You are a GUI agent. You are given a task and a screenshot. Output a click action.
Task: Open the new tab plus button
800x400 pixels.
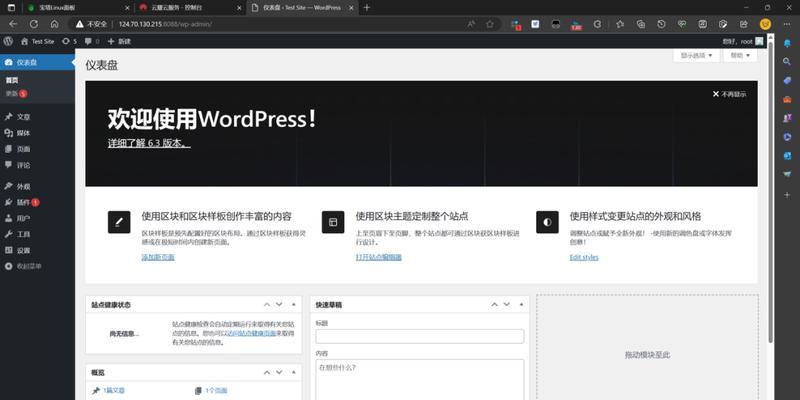366,8
